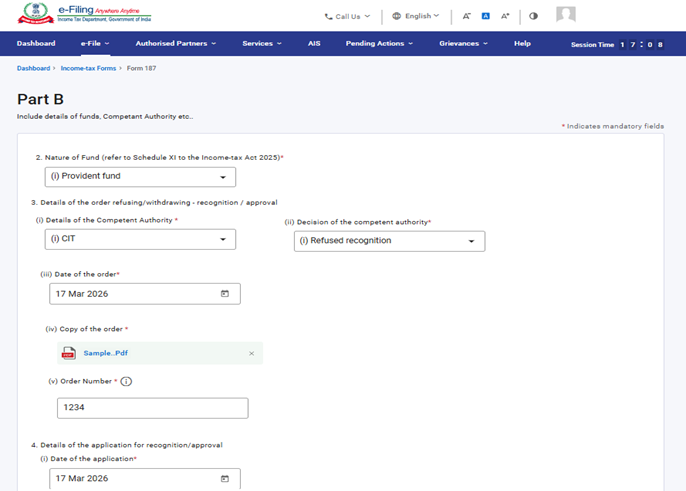Toggle the high contrast mode icon
The width and height of the screenshot is (686, 491).
(x=533, y=16)
